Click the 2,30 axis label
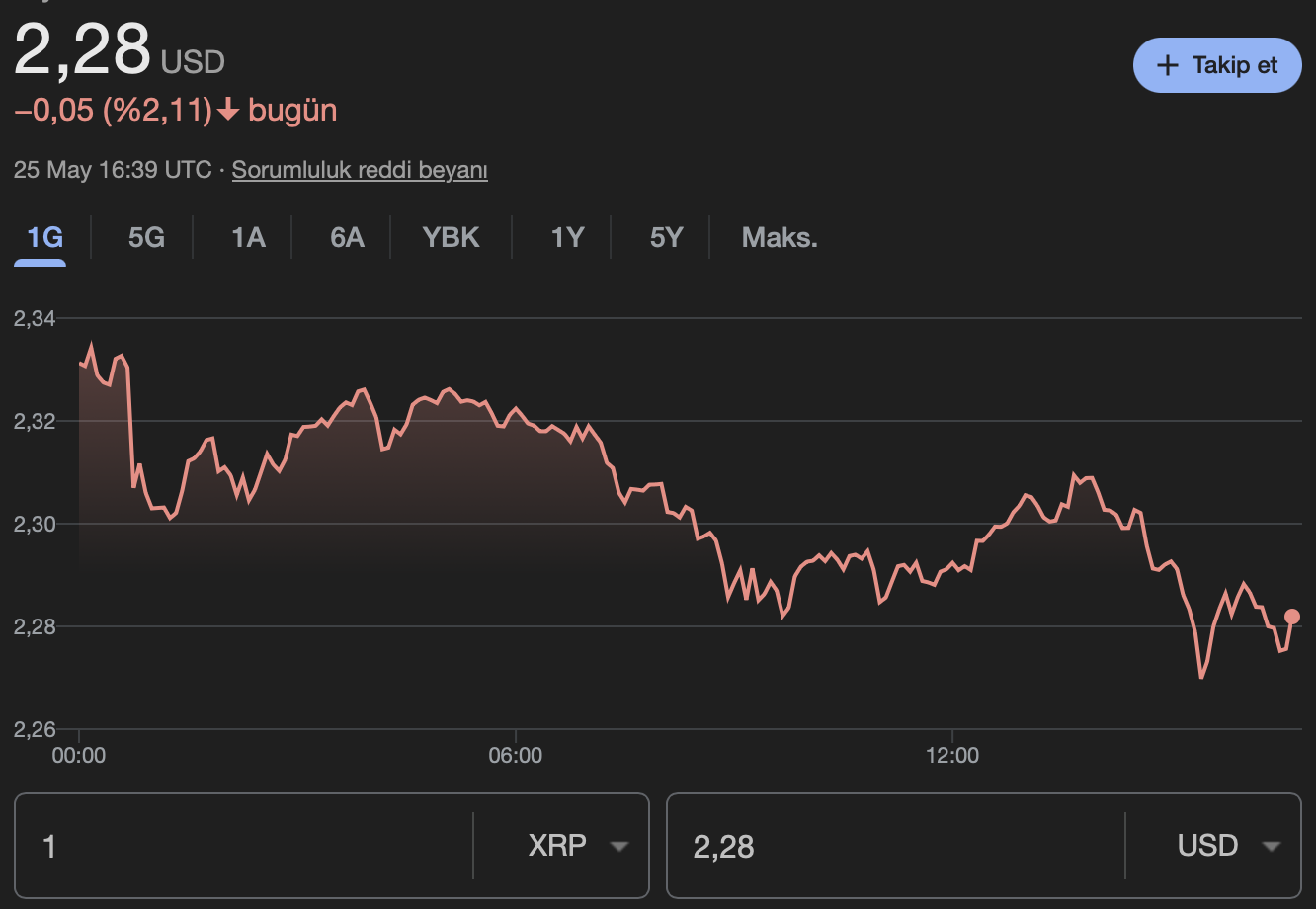The height and width of the screenshot is (909, 1316). pos(35,524)
